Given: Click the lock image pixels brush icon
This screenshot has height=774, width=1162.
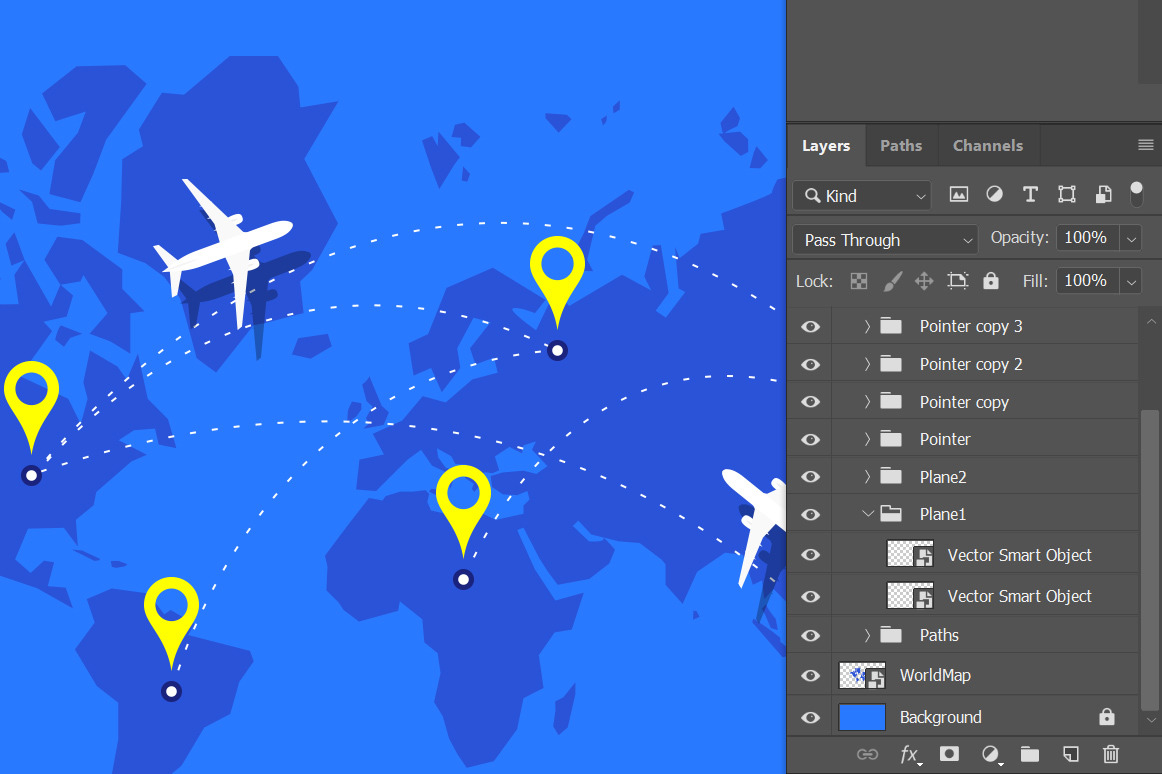Looking at the screenshot, I should pyautogui.click(x=892, y=281).
